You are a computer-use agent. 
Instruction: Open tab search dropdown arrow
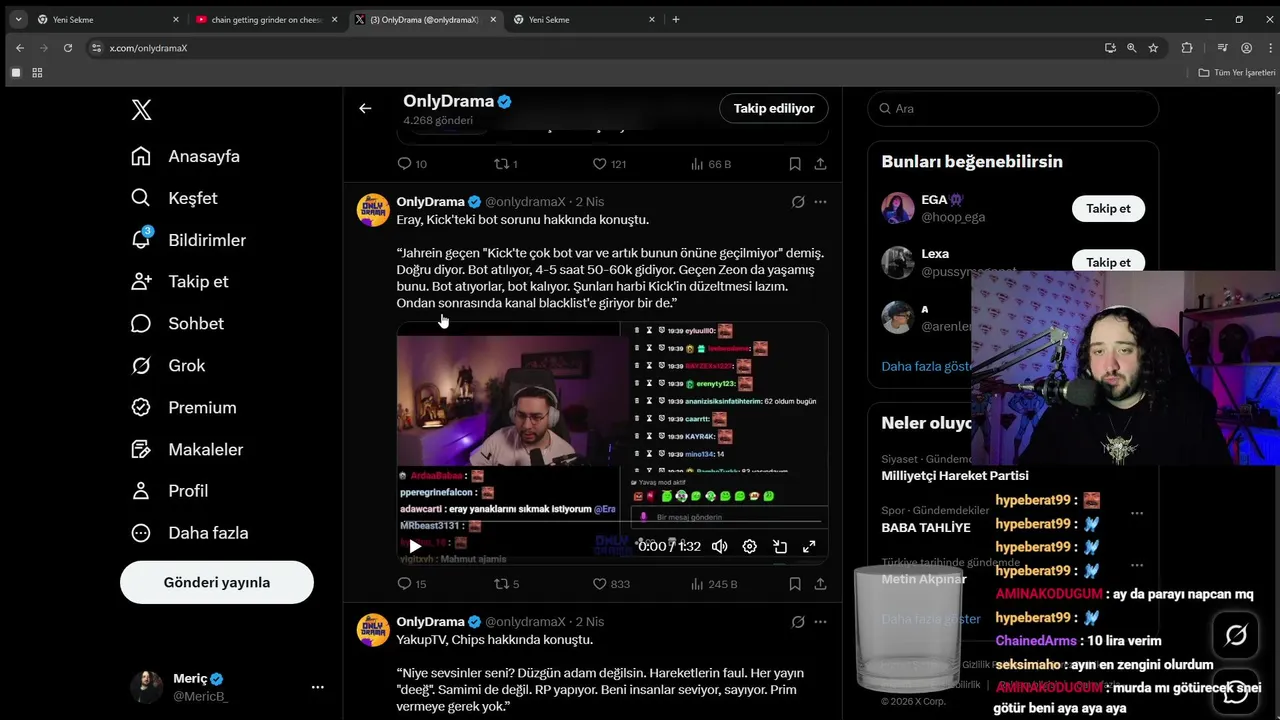18,19
